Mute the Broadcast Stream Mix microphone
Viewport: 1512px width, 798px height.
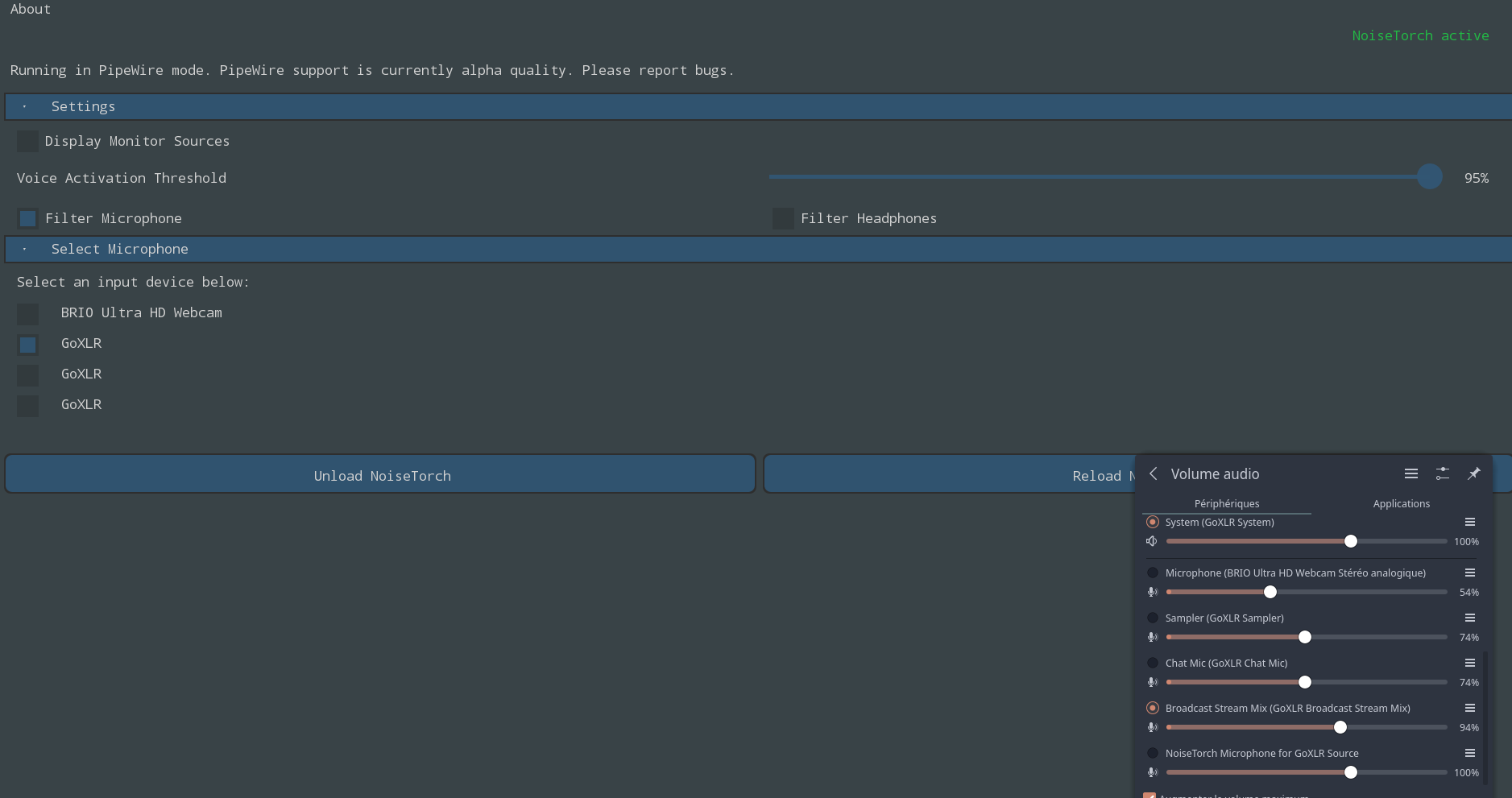(1152, 727)
